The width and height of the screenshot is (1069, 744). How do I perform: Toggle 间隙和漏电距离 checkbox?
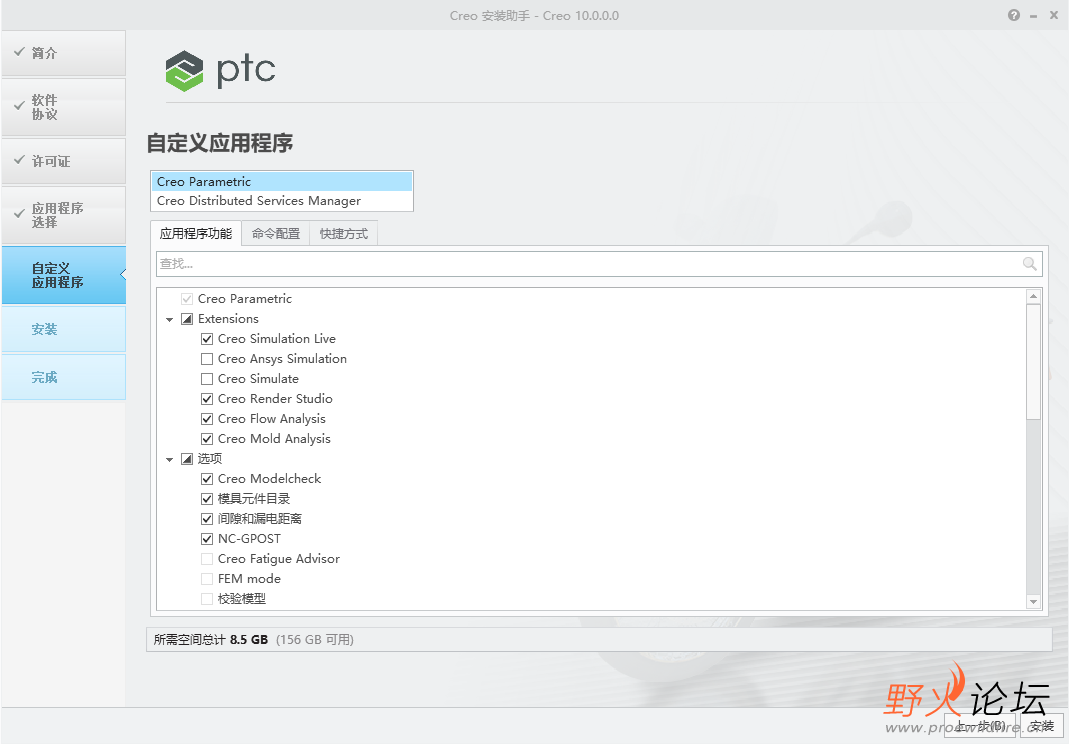(207, 519)
